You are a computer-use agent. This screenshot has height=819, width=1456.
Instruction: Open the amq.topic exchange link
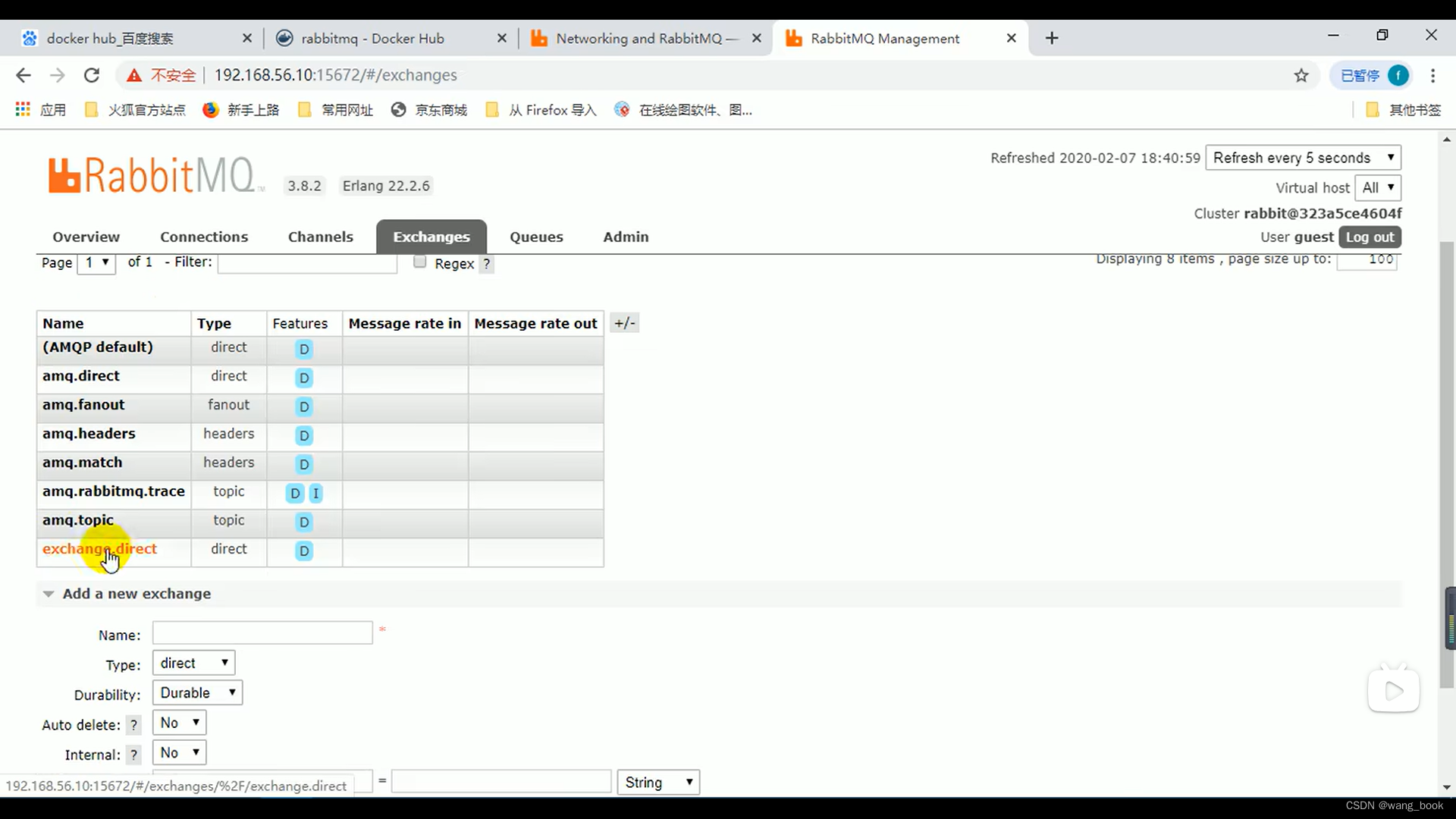(78, 520)
